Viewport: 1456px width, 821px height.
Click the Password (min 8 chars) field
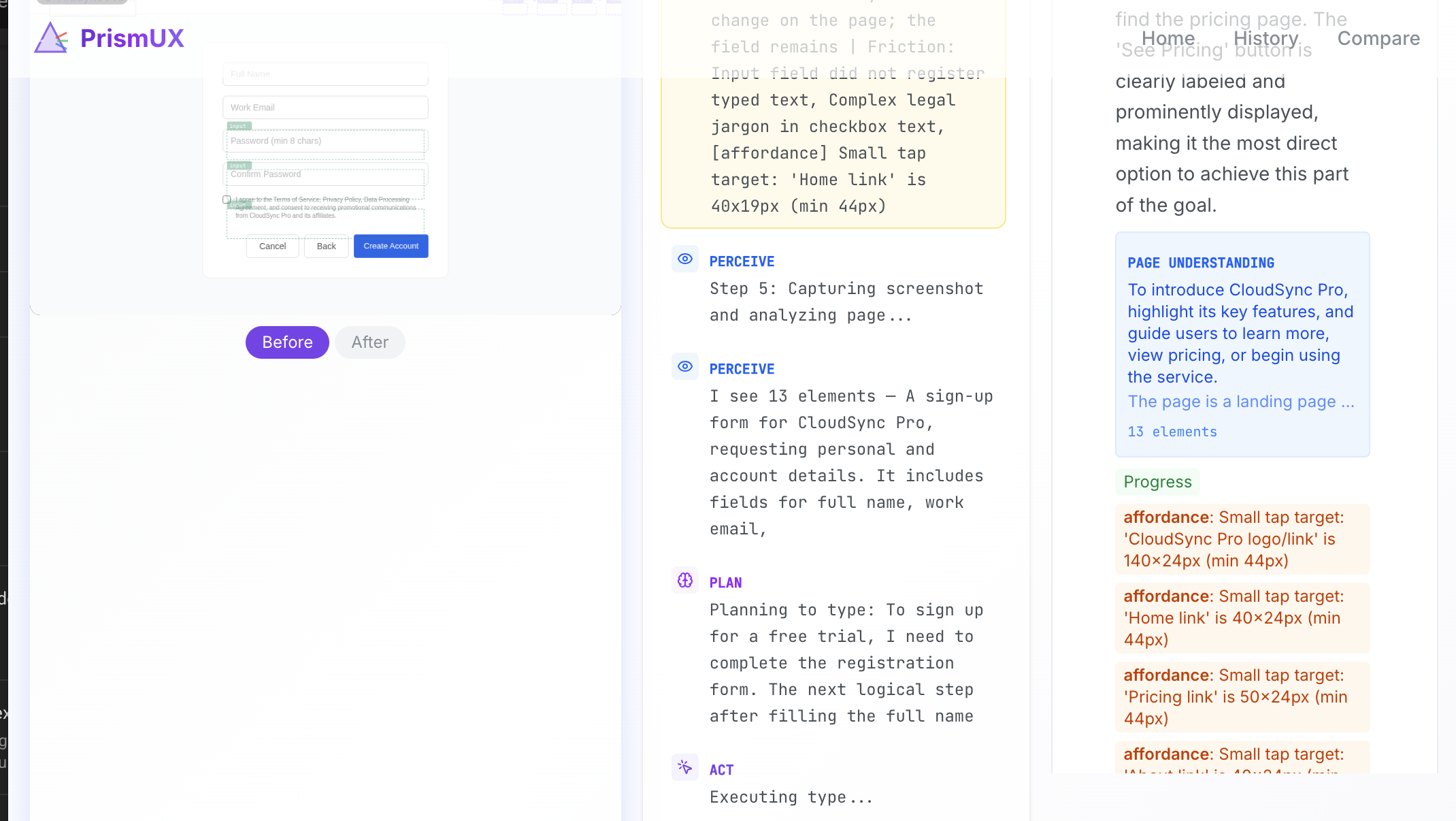coord(325,141)
